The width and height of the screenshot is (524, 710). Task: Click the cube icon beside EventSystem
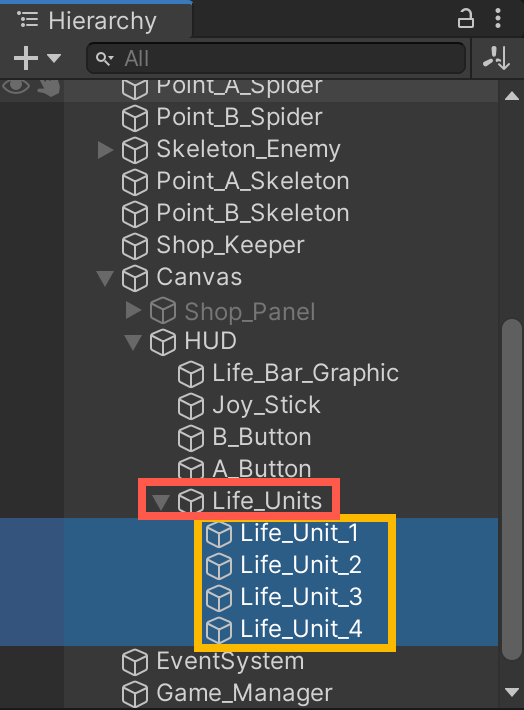pos(135,662)
